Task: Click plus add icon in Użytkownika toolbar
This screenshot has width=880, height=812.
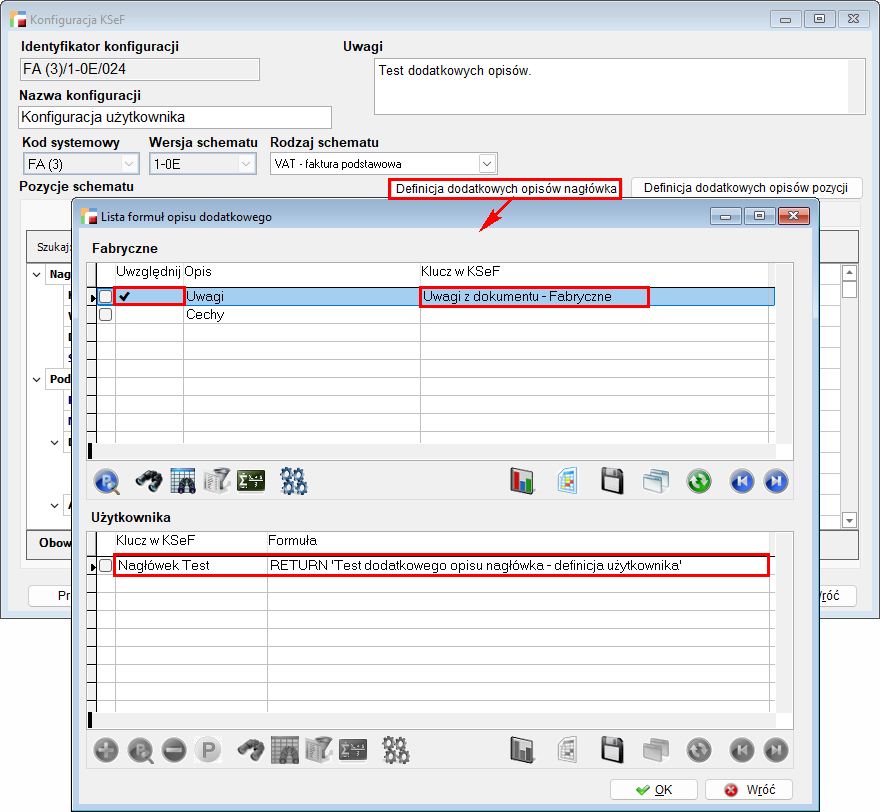Action: [x=106, y=750]
